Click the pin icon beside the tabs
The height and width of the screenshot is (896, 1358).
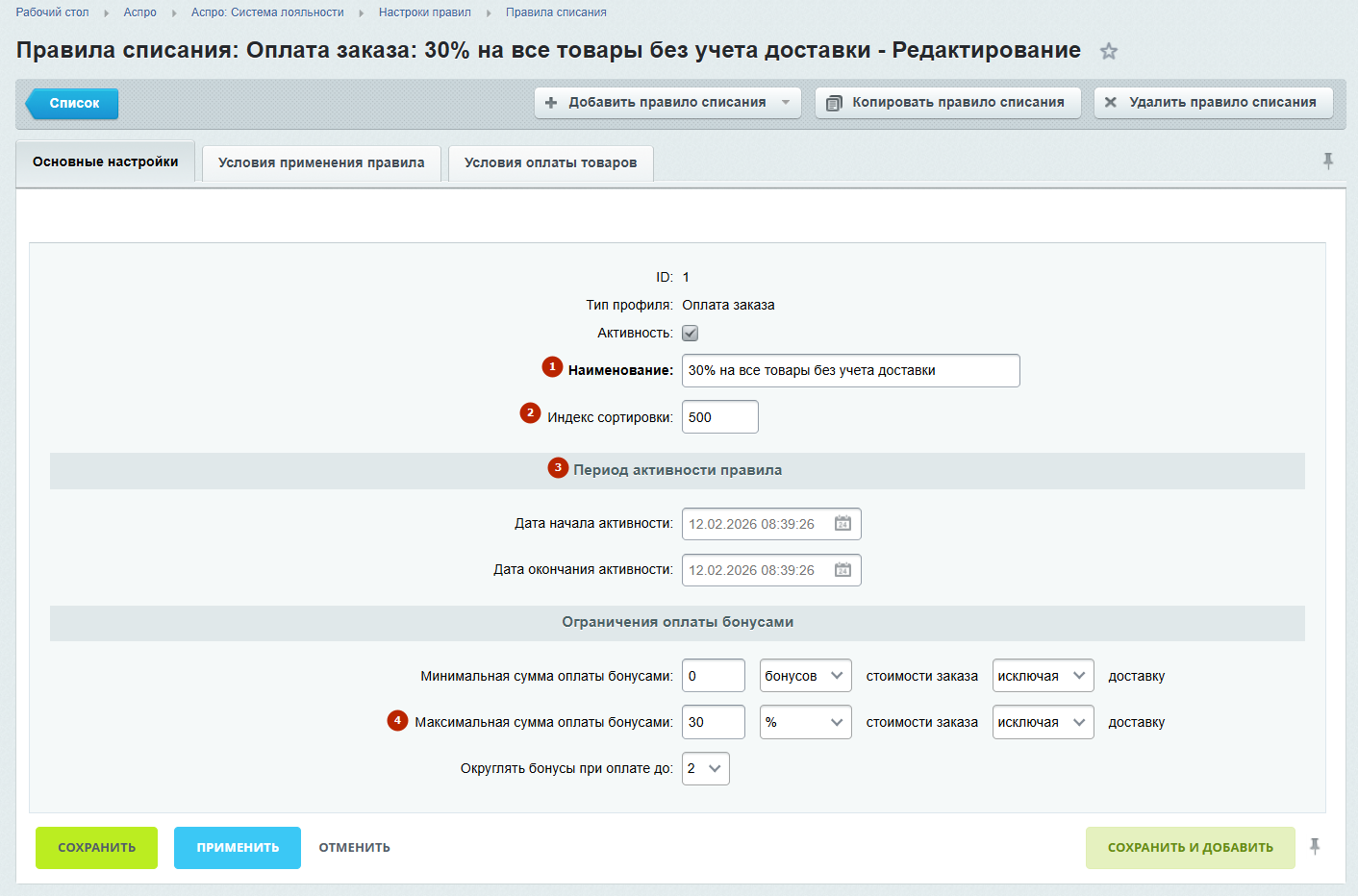[1327, 162]
